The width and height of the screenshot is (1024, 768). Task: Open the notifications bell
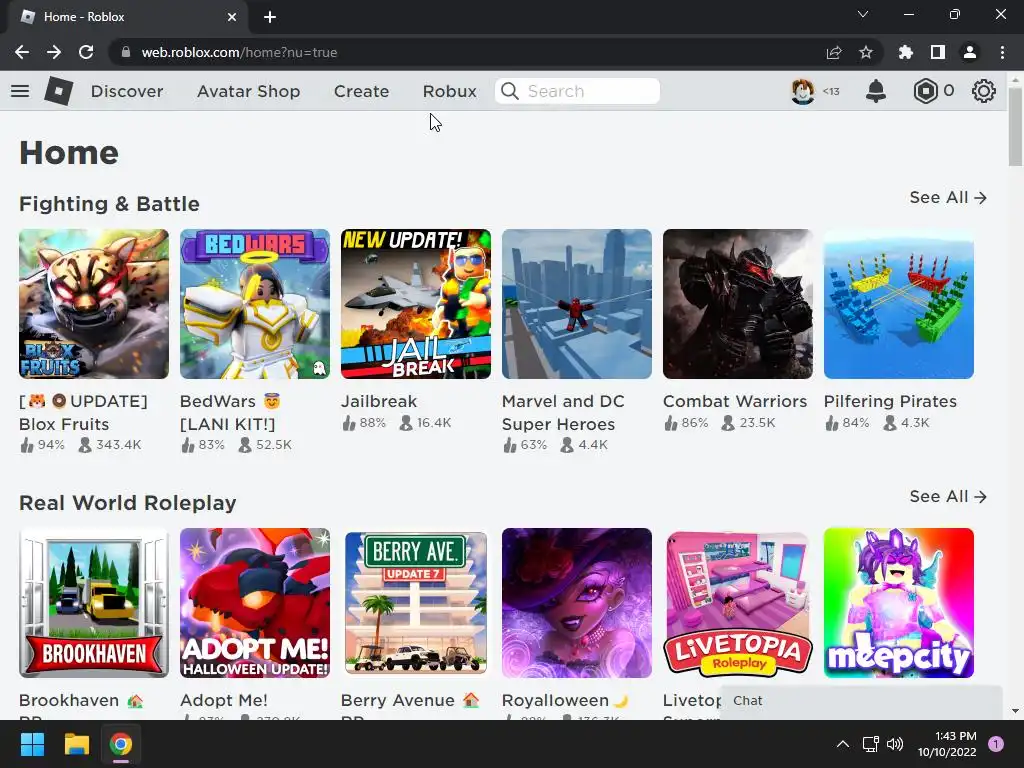pos(876,91)
